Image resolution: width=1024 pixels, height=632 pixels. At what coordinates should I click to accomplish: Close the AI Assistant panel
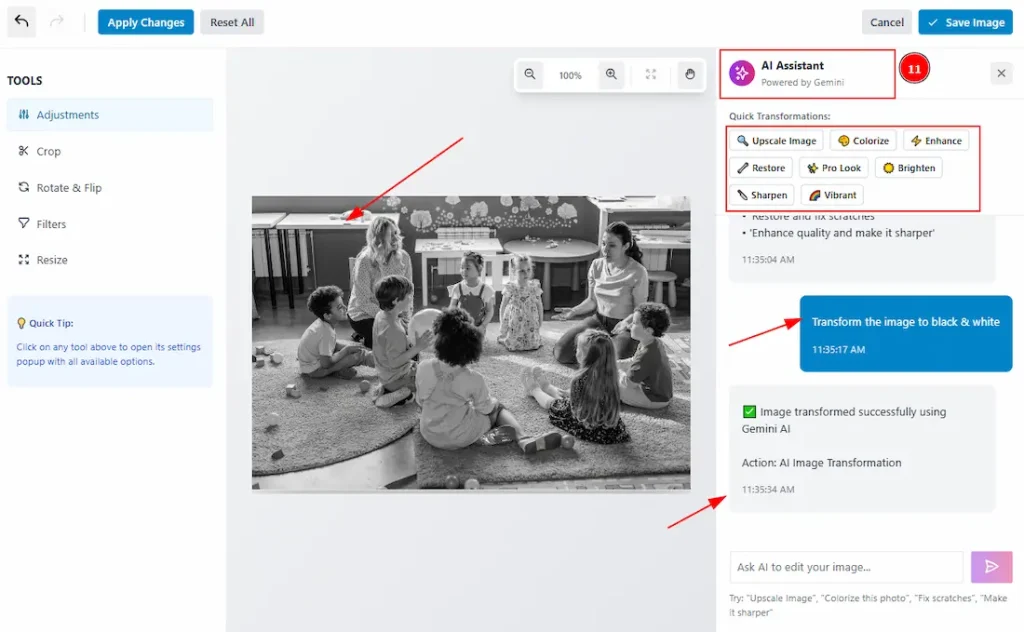[x=1001, y=73]
